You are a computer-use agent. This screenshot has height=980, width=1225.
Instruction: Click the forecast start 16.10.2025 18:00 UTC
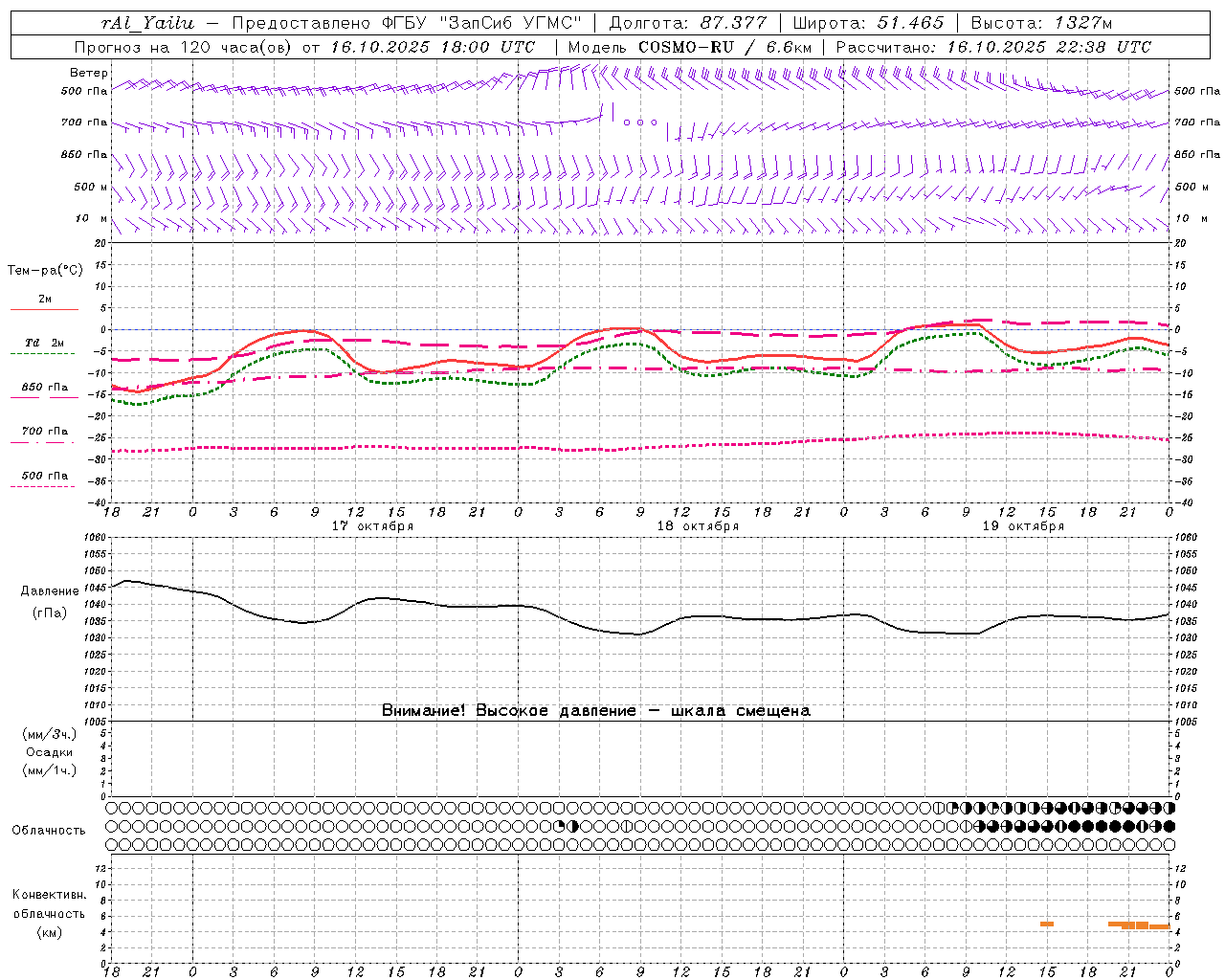pyautogui.click(x=434, y=47)
